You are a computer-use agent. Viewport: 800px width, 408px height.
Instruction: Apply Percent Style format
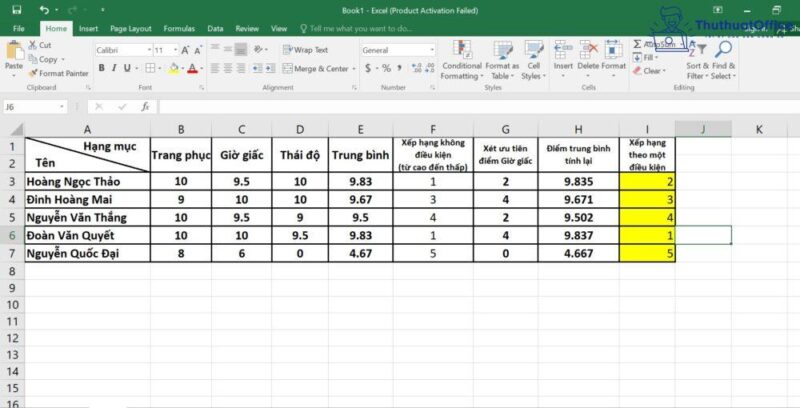(386, 68)
